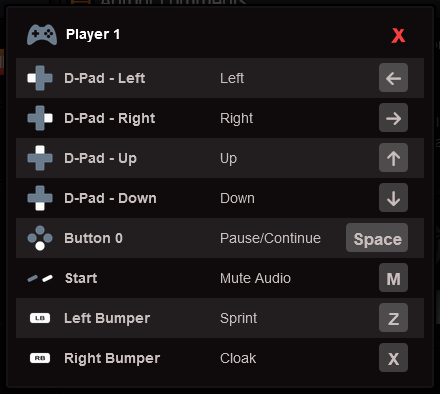
Task: Click the Start button icon
Action: coord(40,278)
